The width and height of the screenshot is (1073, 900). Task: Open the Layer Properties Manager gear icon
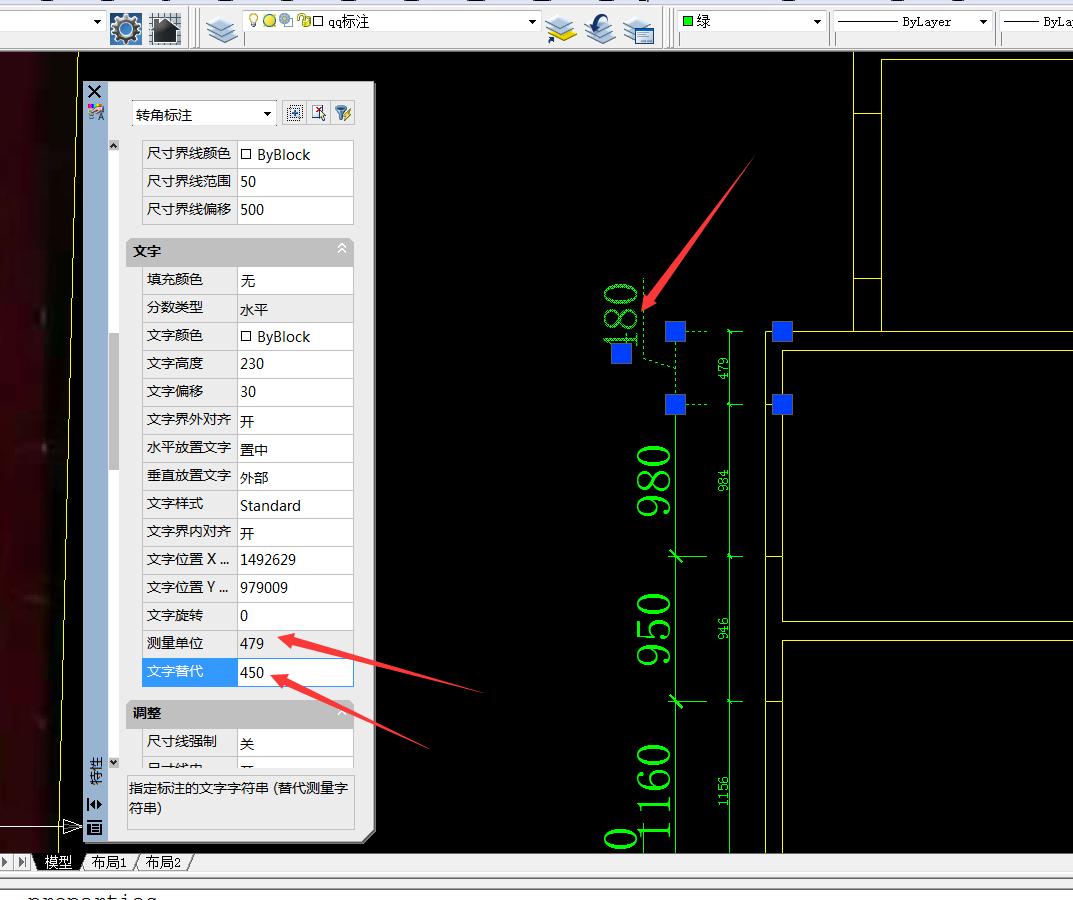point(124,27)
